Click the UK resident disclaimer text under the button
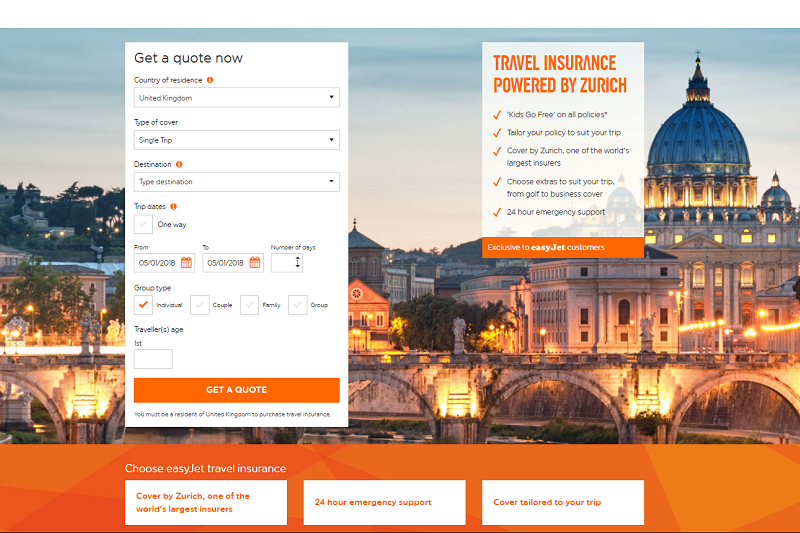Viewport: 800px width, 533px height. click(x=233, y=414)
